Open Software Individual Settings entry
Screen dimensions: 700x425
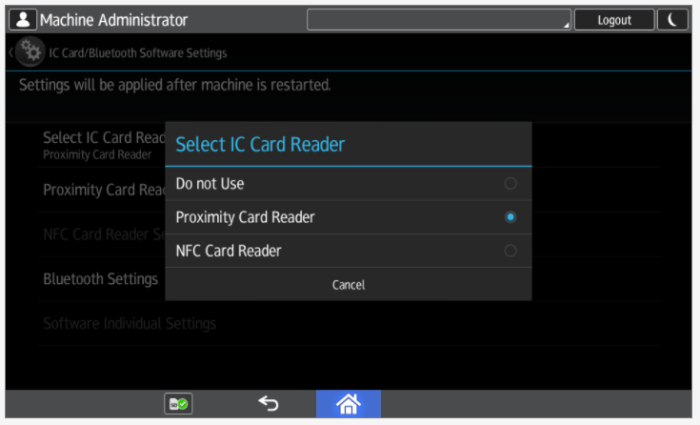pos(129,324)
